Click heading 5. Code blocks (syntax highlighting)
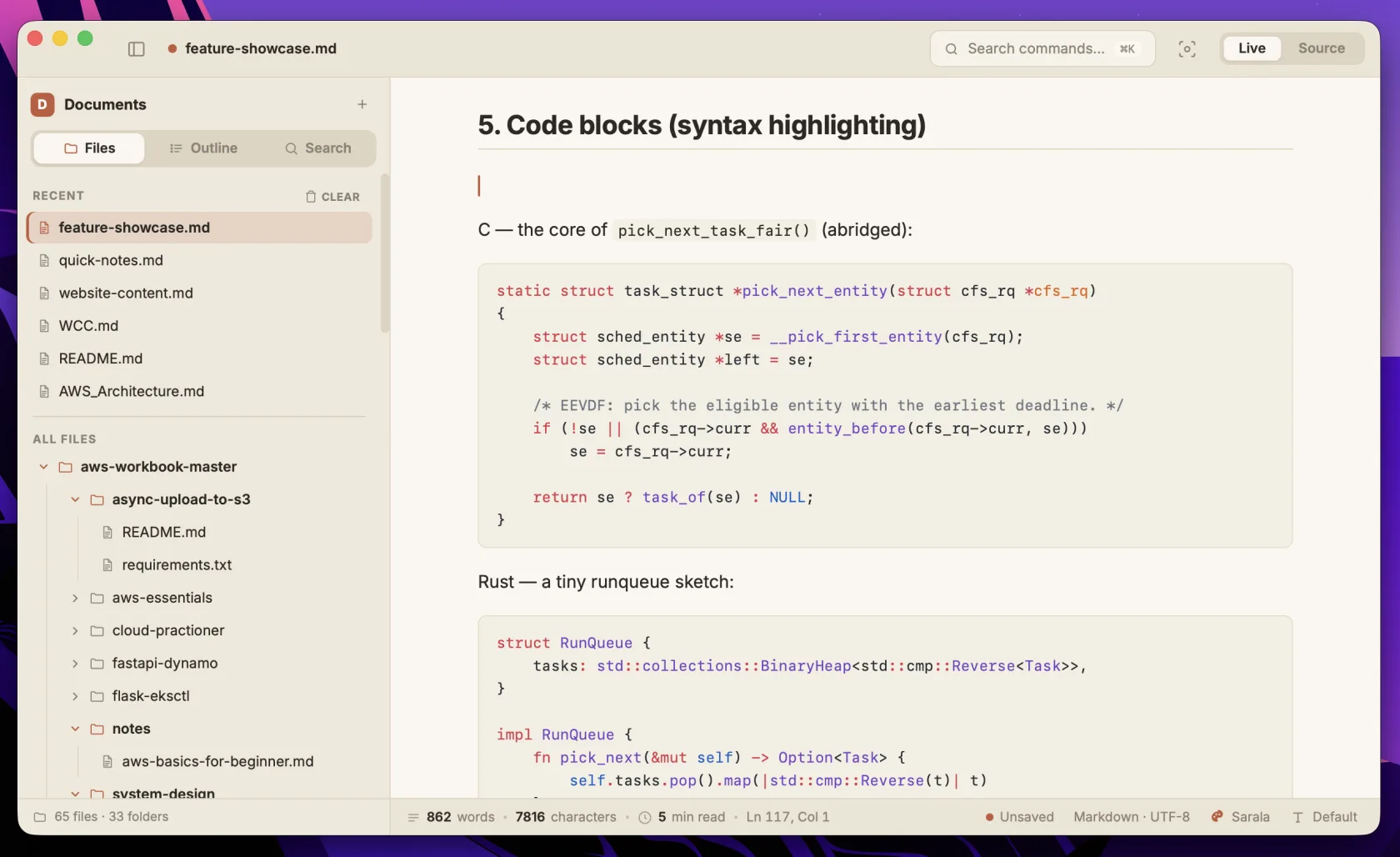 (x=702, y=125)
